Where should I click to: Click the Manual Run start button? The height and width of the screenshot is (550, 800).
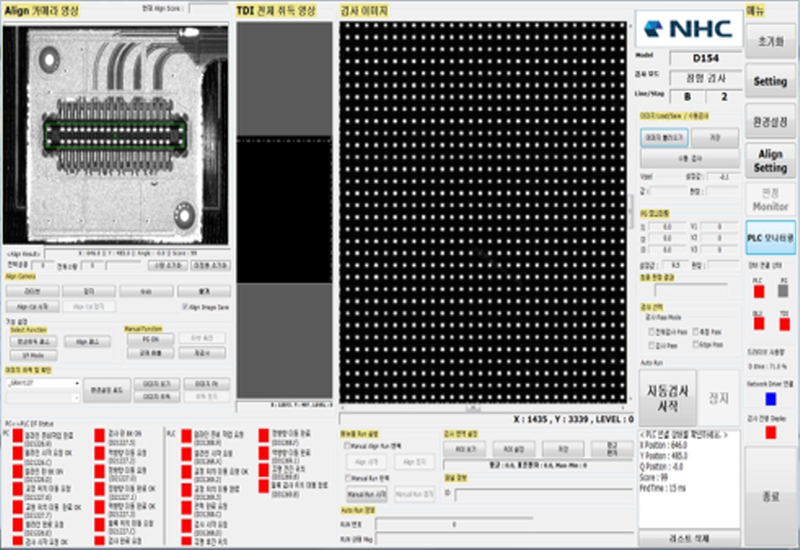pos(366,493)
